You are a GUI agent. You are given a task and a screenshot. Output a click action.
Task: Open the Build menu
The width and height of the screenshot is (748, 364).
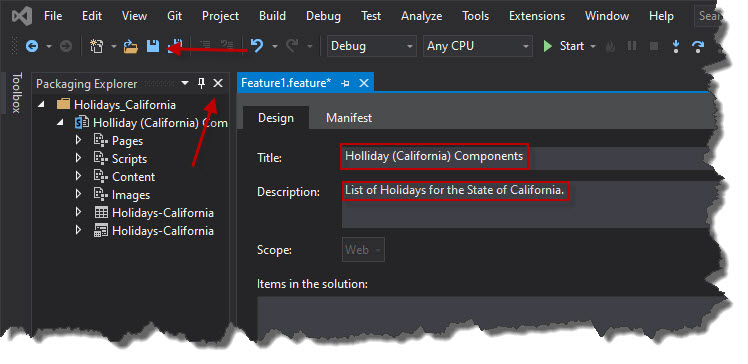click(x=272, y=16)
